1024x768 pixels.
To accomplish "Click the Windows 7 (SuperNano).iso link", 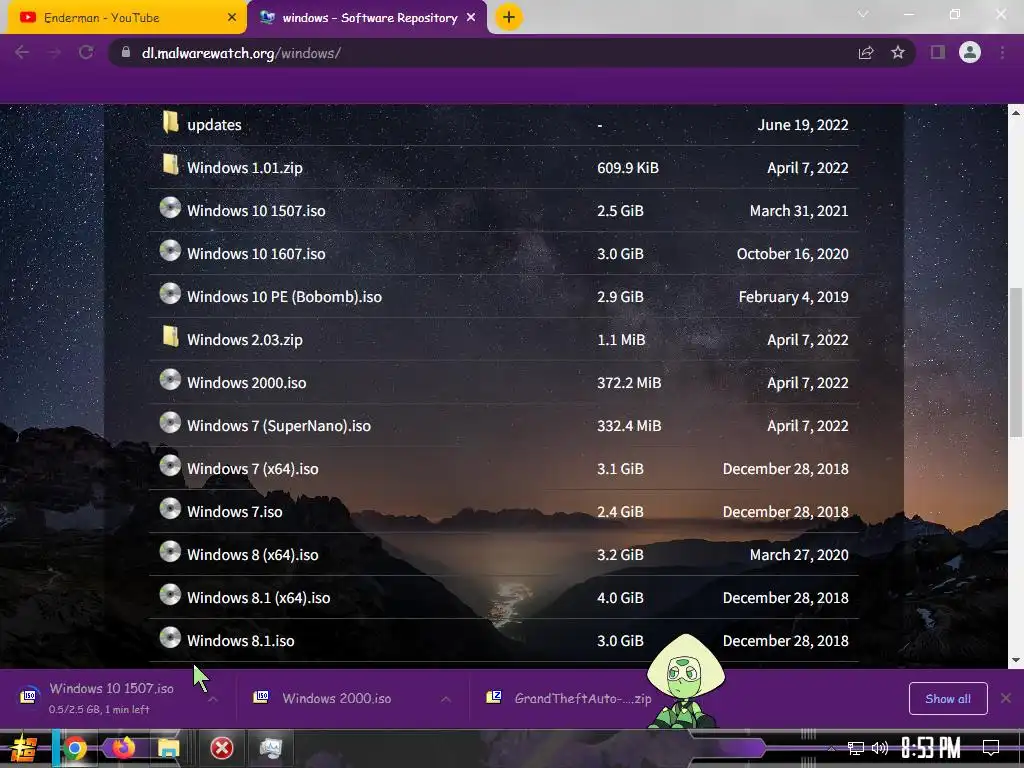I will coord(279,426).
